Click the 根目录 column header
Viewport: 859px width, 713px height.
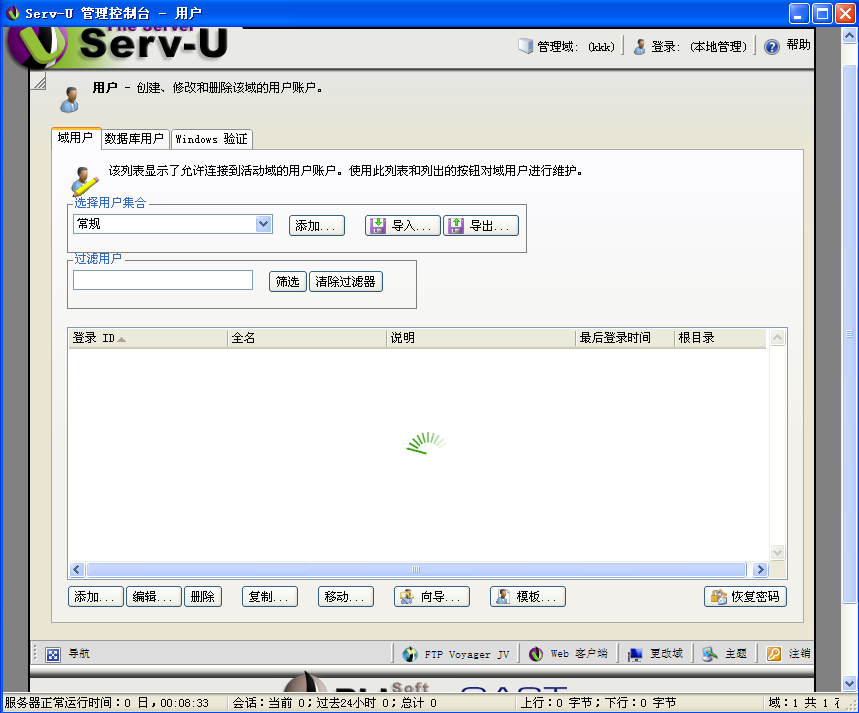pyautogui.click(x=720, y=338)
